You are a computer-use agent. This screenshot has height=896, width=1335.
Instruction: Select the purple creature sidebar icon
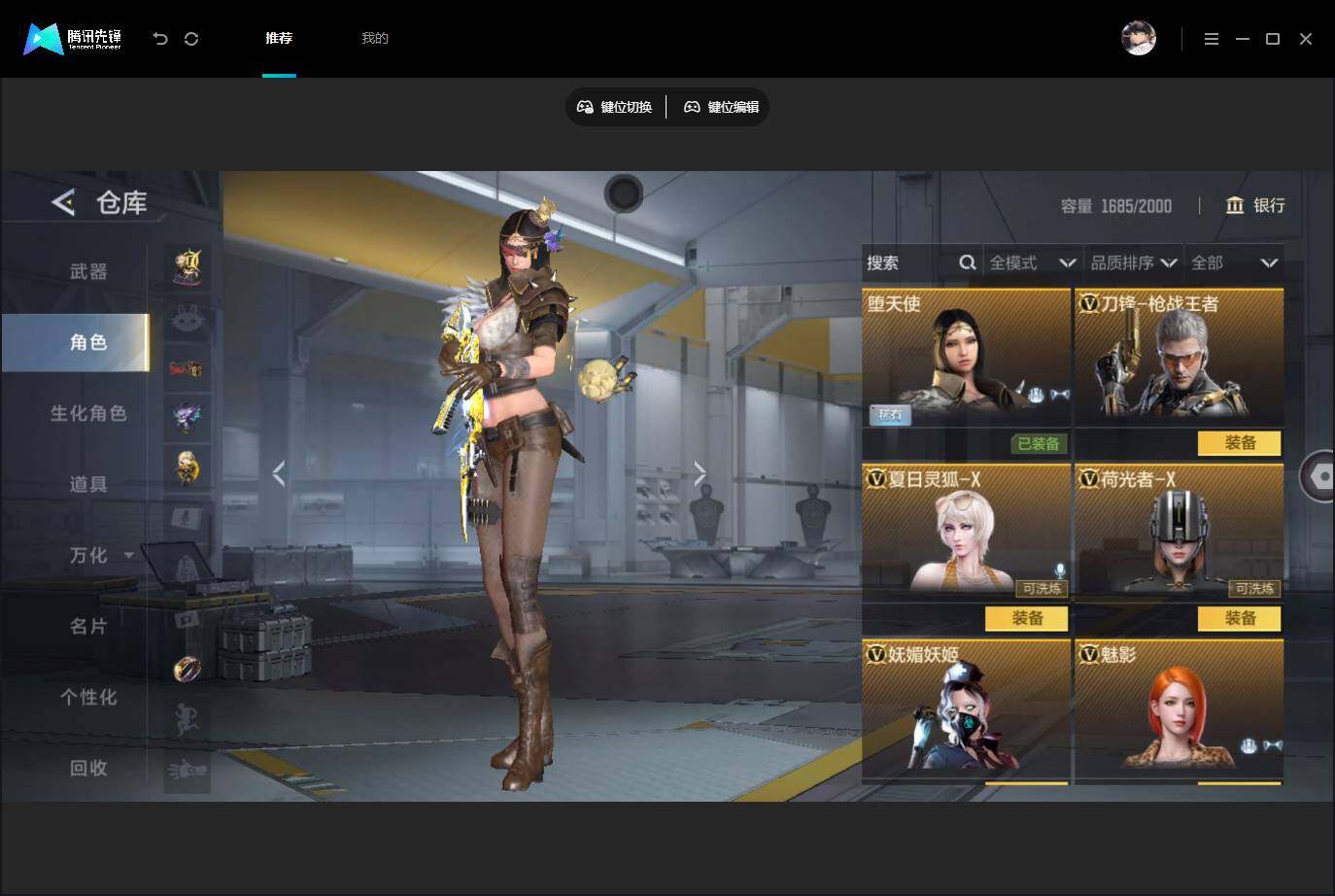187,417
